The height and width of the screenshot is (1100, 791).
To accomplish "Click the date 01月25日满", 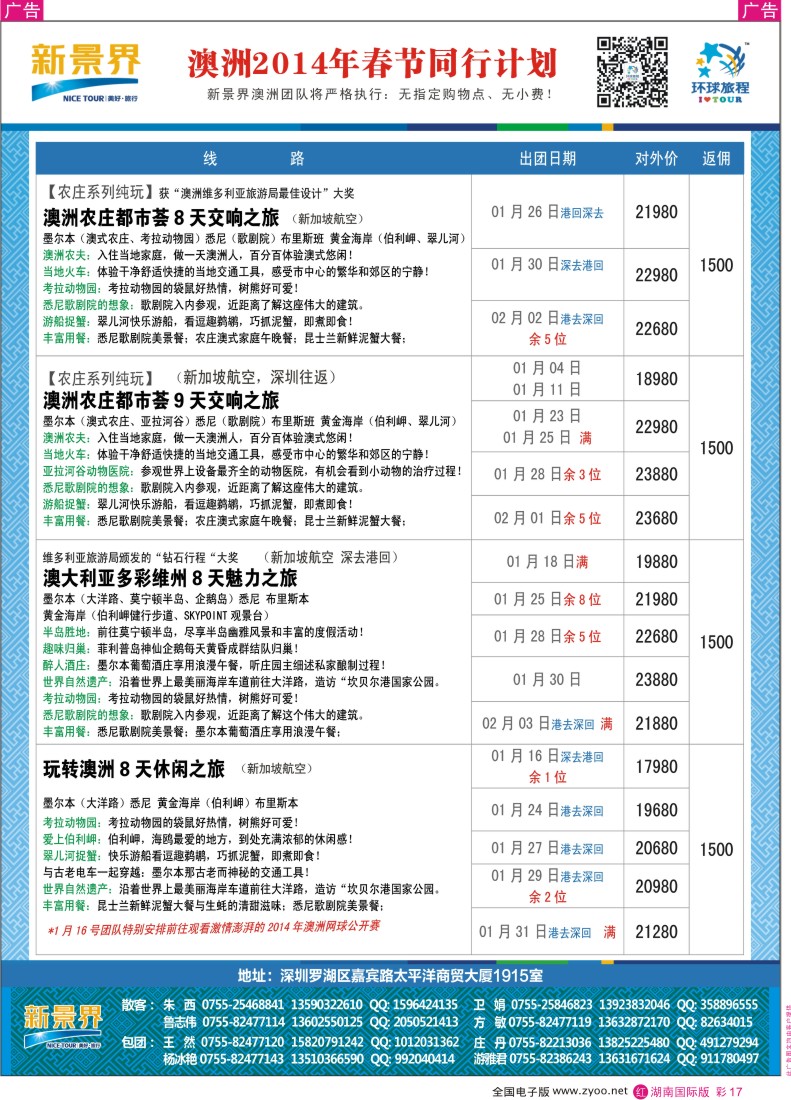I will pos(547,438).
